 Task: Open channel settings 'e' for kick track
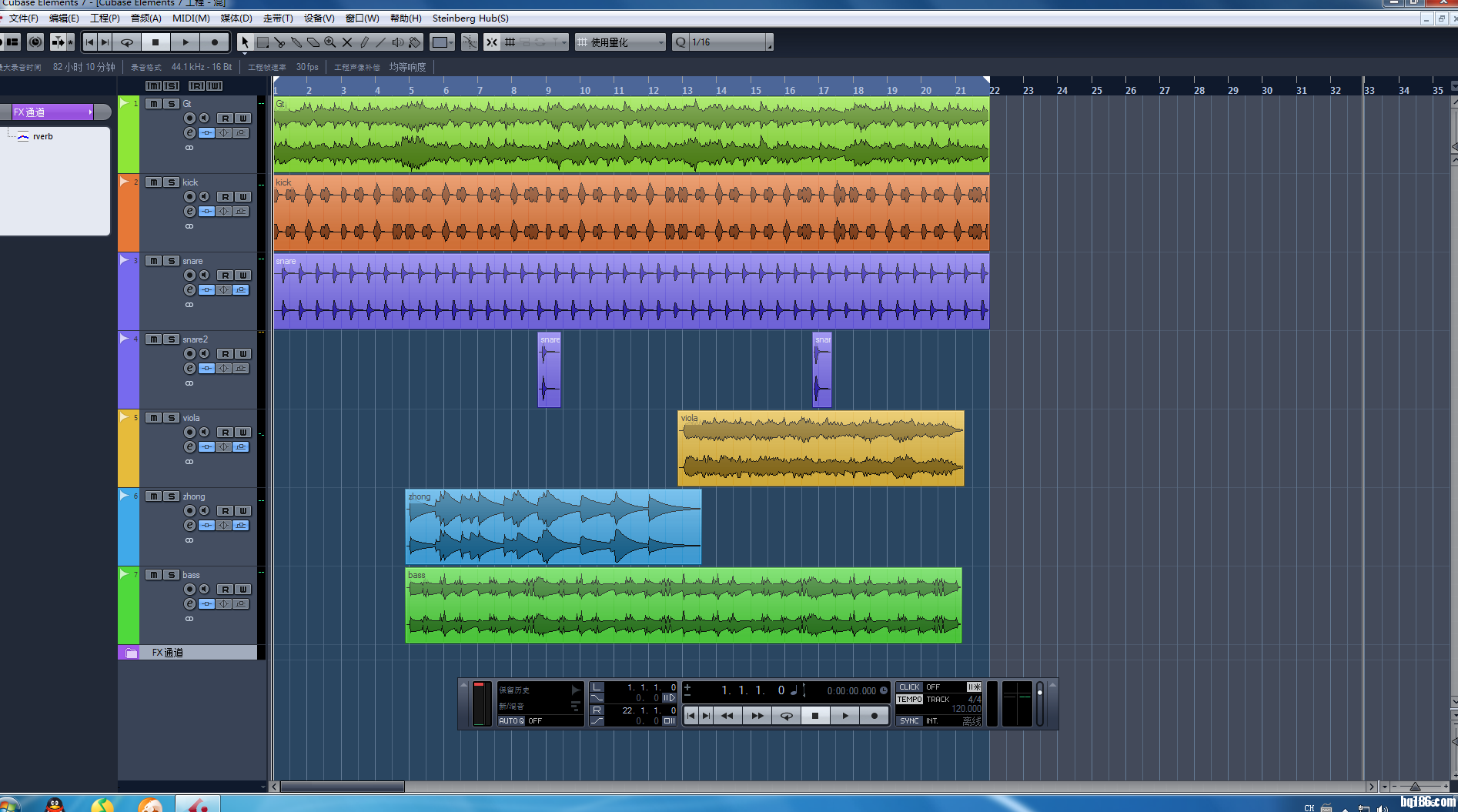(x=189, y=212)
